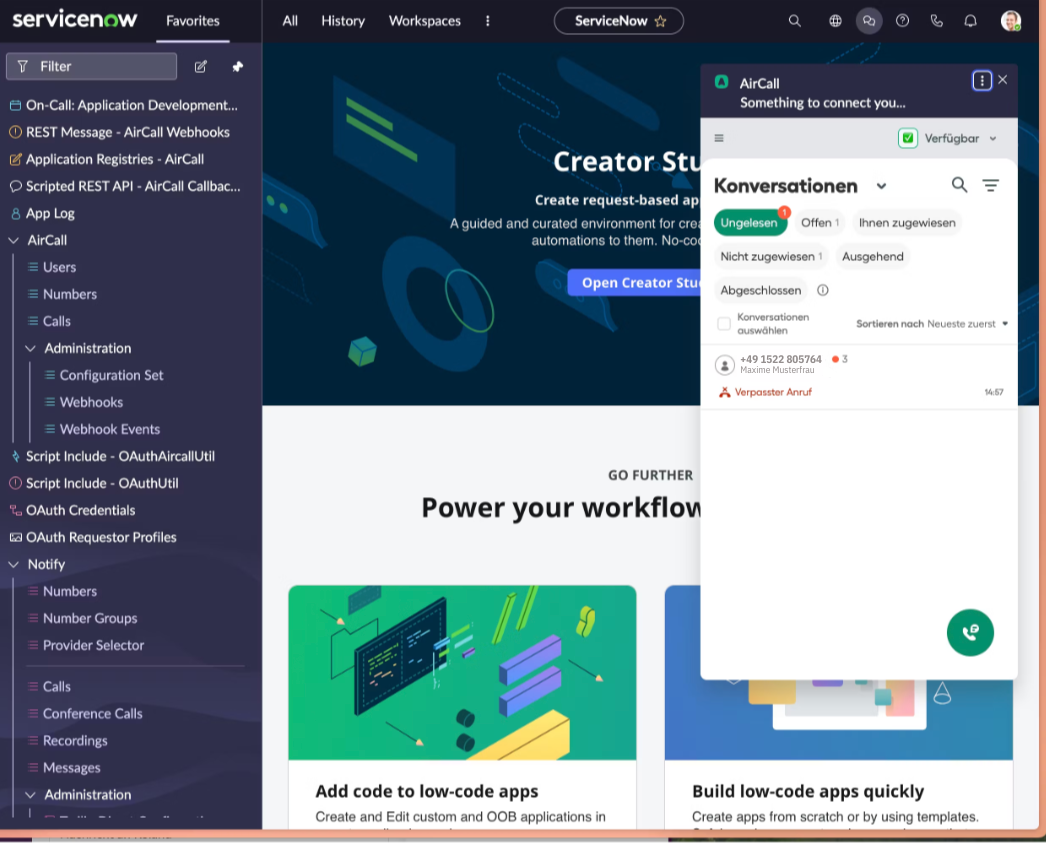
Task: Open Numbers under AirCall
Action: coord(69,294)
